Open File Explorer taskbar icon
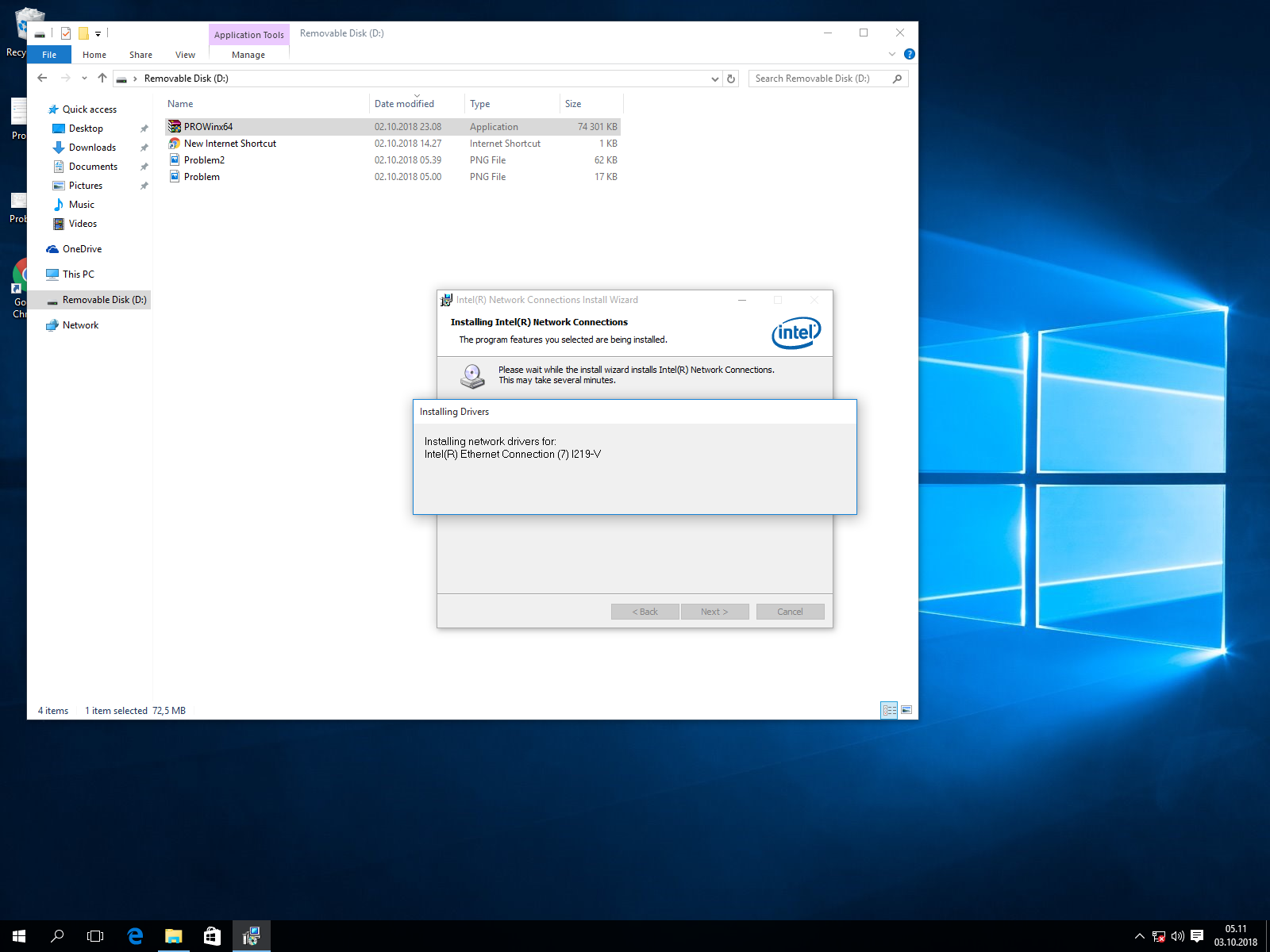Image resolution: width=1270 pixels, height=952 pixels. (173, 936)
